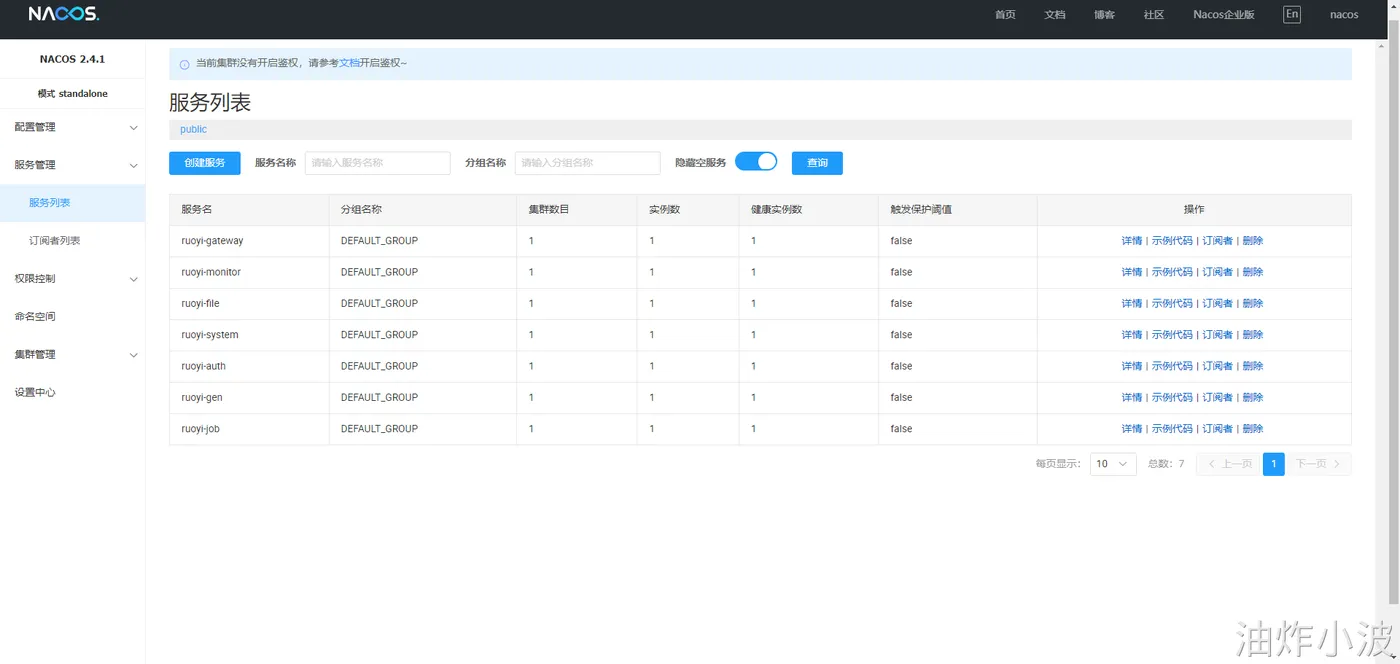
Task: Focus the 分组名称 input field
Action: (587, 163)
